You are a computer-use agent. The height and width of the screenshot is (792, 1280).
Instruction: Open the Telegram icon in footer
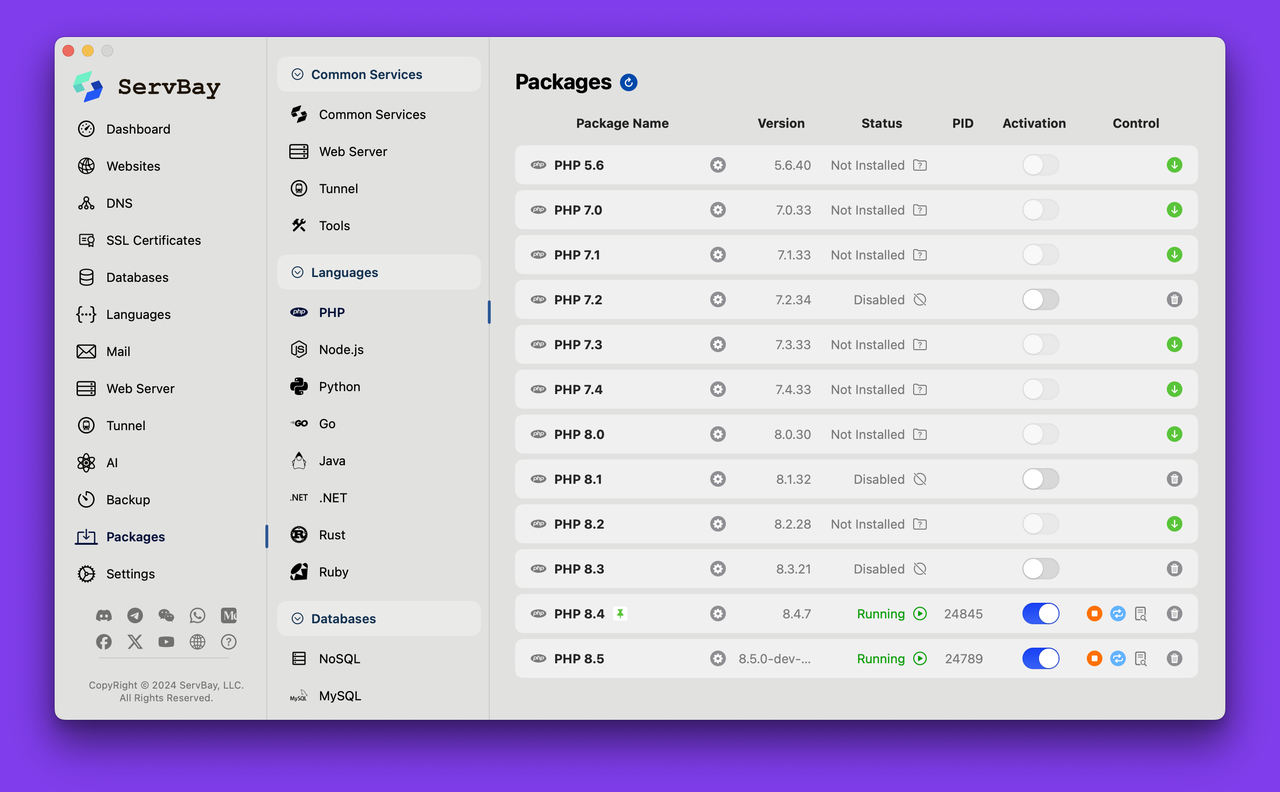[x=135, y=616]
